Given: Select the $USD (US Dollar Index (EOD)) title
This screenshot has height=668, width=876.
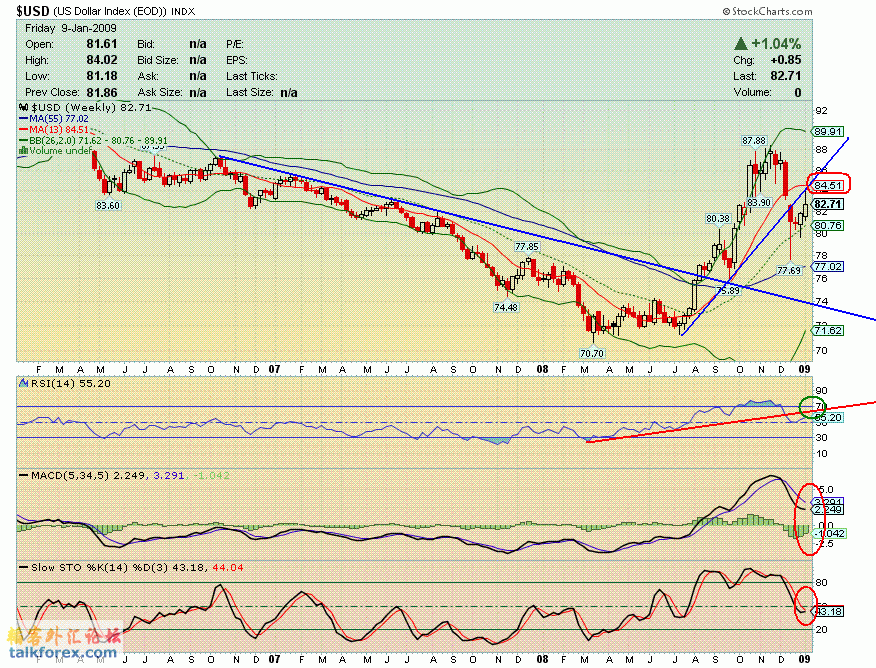Looking at the screenshot, I should [92, 11].
